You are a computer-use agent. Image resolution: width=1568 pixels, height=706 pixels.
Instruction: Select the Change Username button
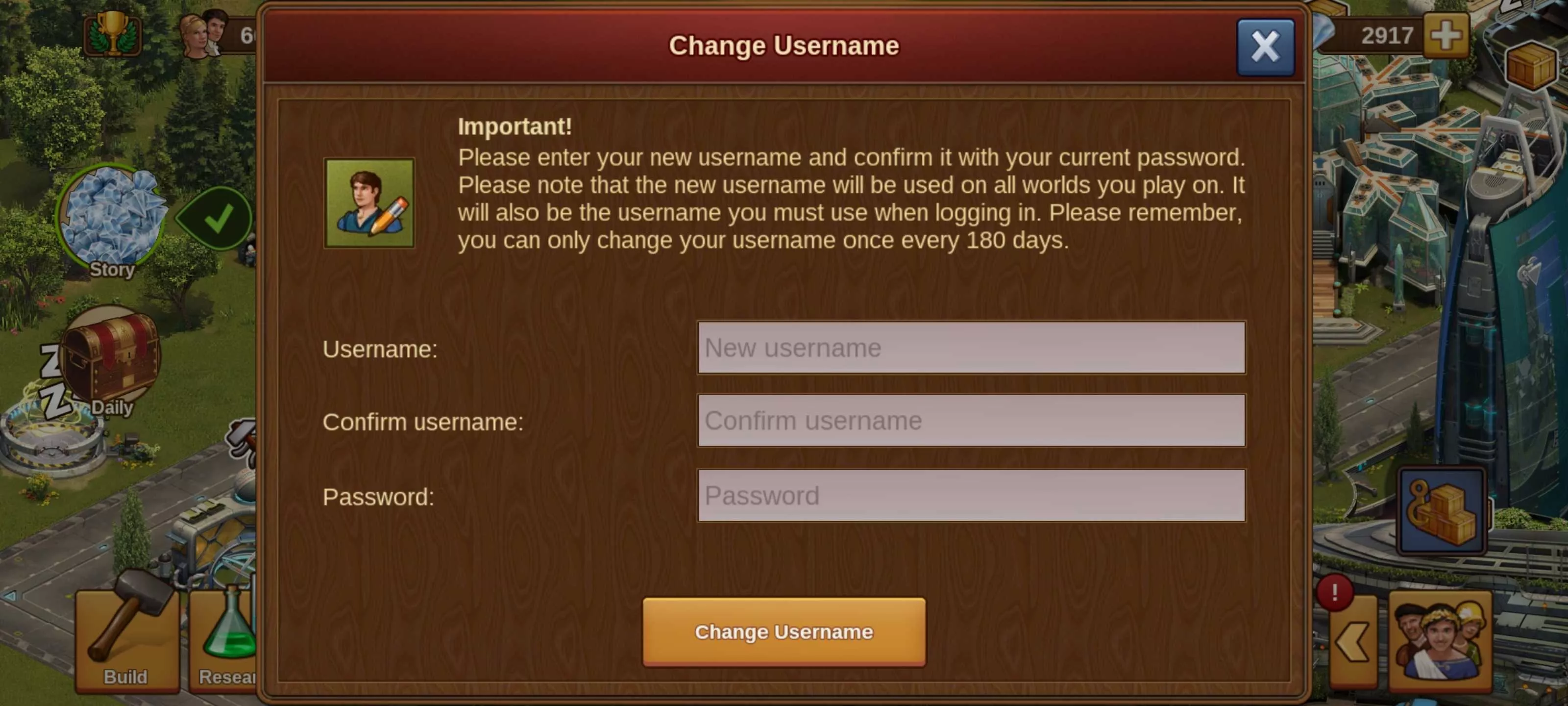784,631
